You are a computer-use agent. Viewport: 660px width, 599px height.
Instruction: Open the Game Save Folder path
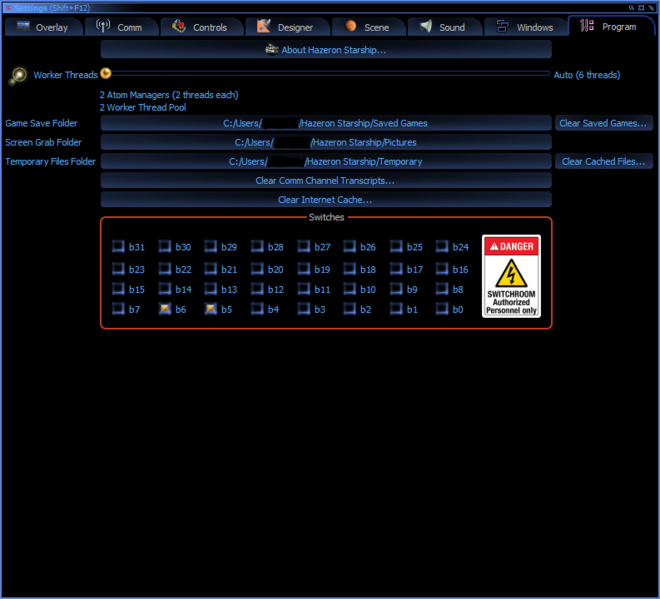coord(326,123)
